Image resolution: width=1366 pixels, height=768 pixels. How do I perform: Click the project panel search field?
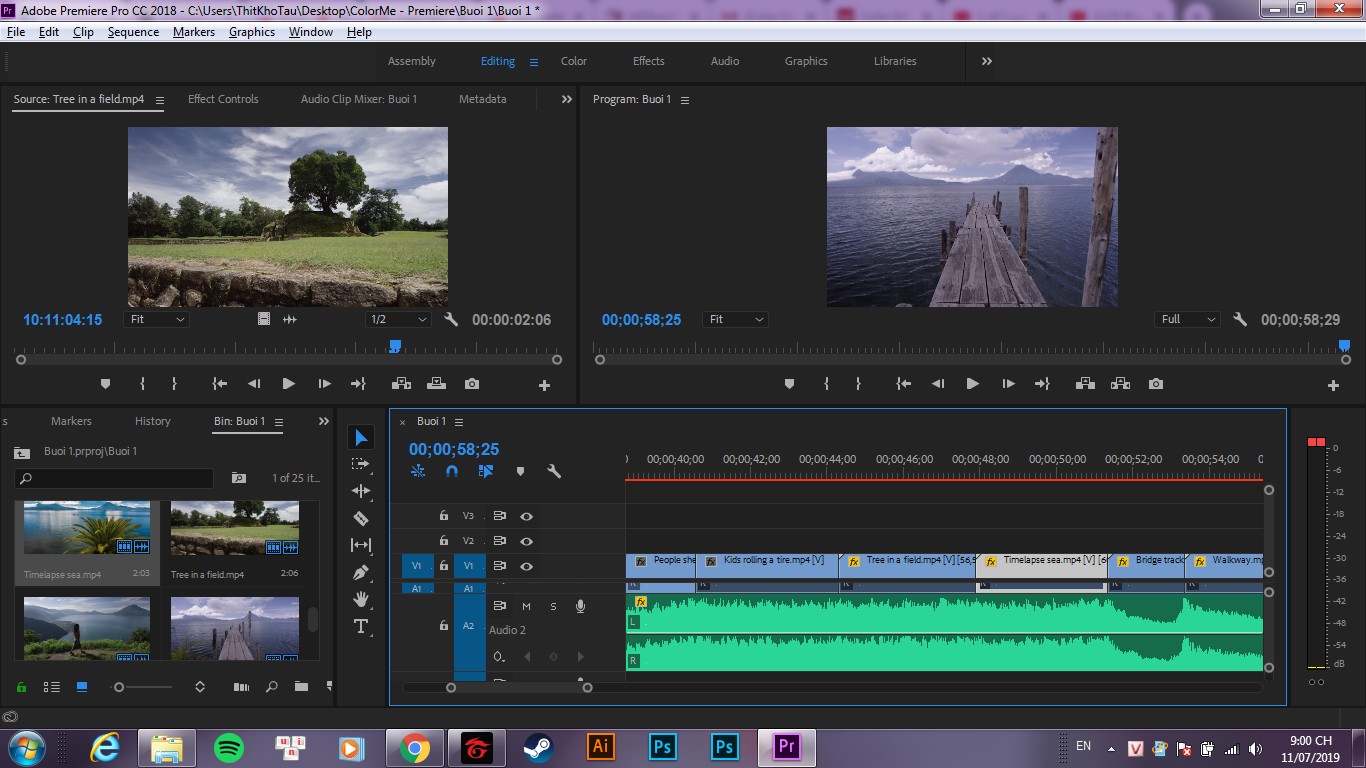click(x=114, y=479)
